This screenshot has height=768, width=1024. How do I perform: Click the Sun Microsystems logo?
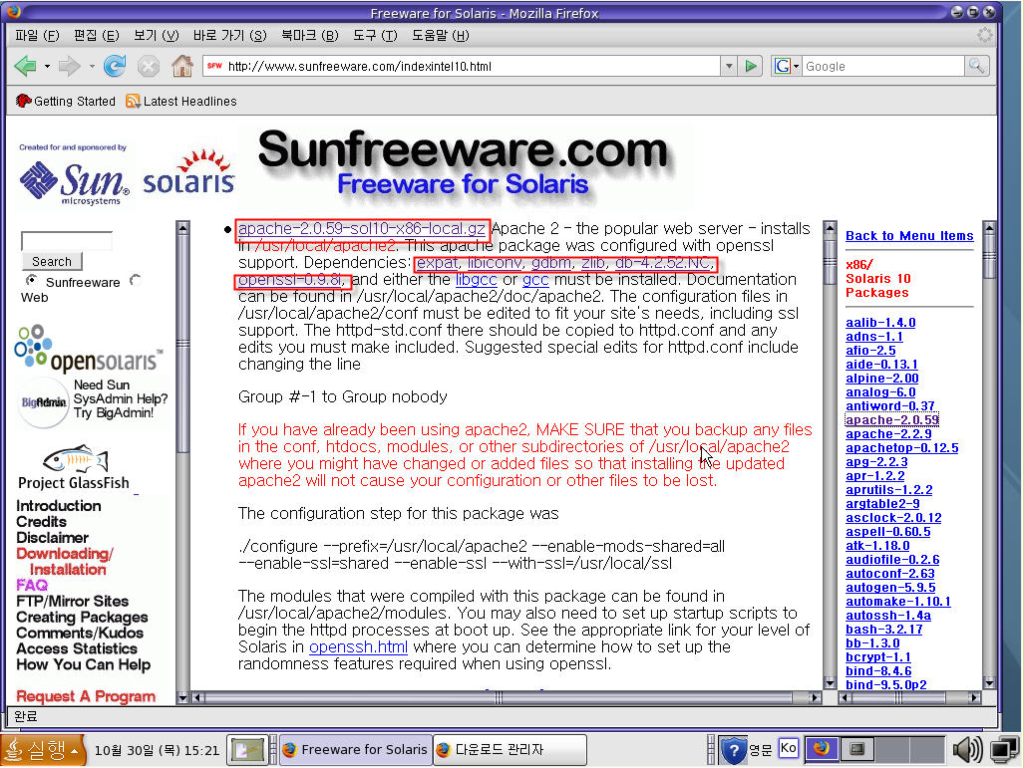(74, 182)
